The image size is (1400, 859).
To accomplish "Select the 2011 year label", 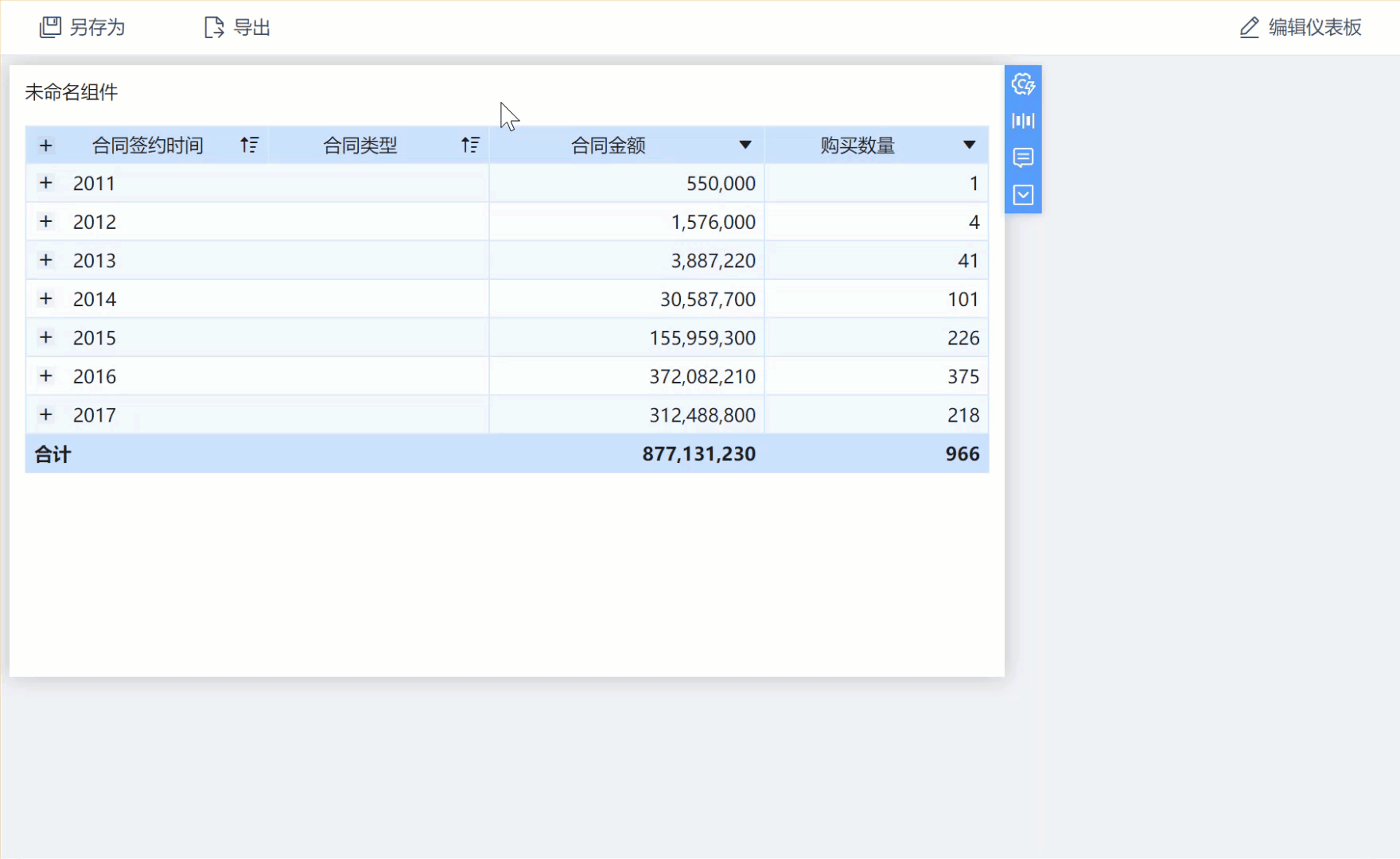I will (95, 184).
